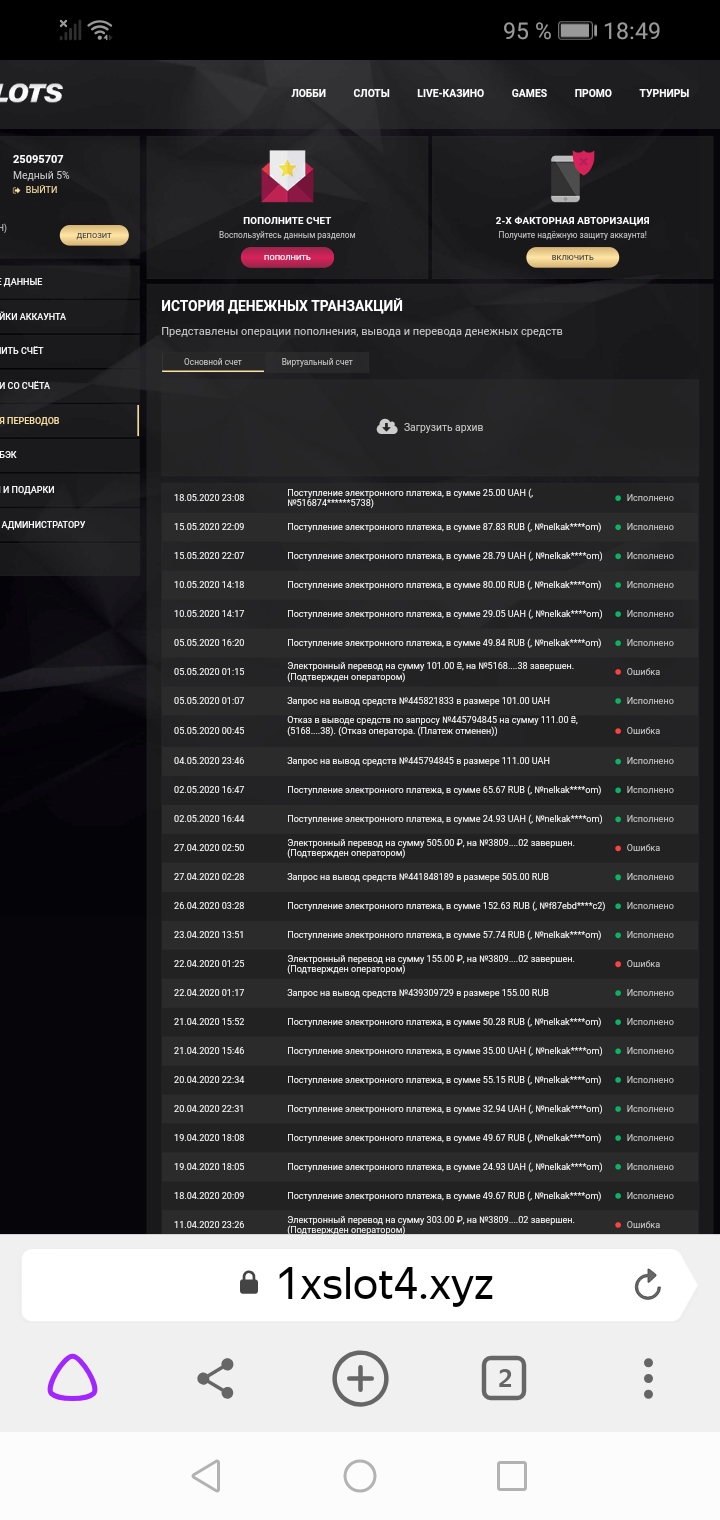Image resolution: width=720 pixels, height=1520 pixels.
Task: Select the Основной счет tab
Action: click(x=212, y=362)
